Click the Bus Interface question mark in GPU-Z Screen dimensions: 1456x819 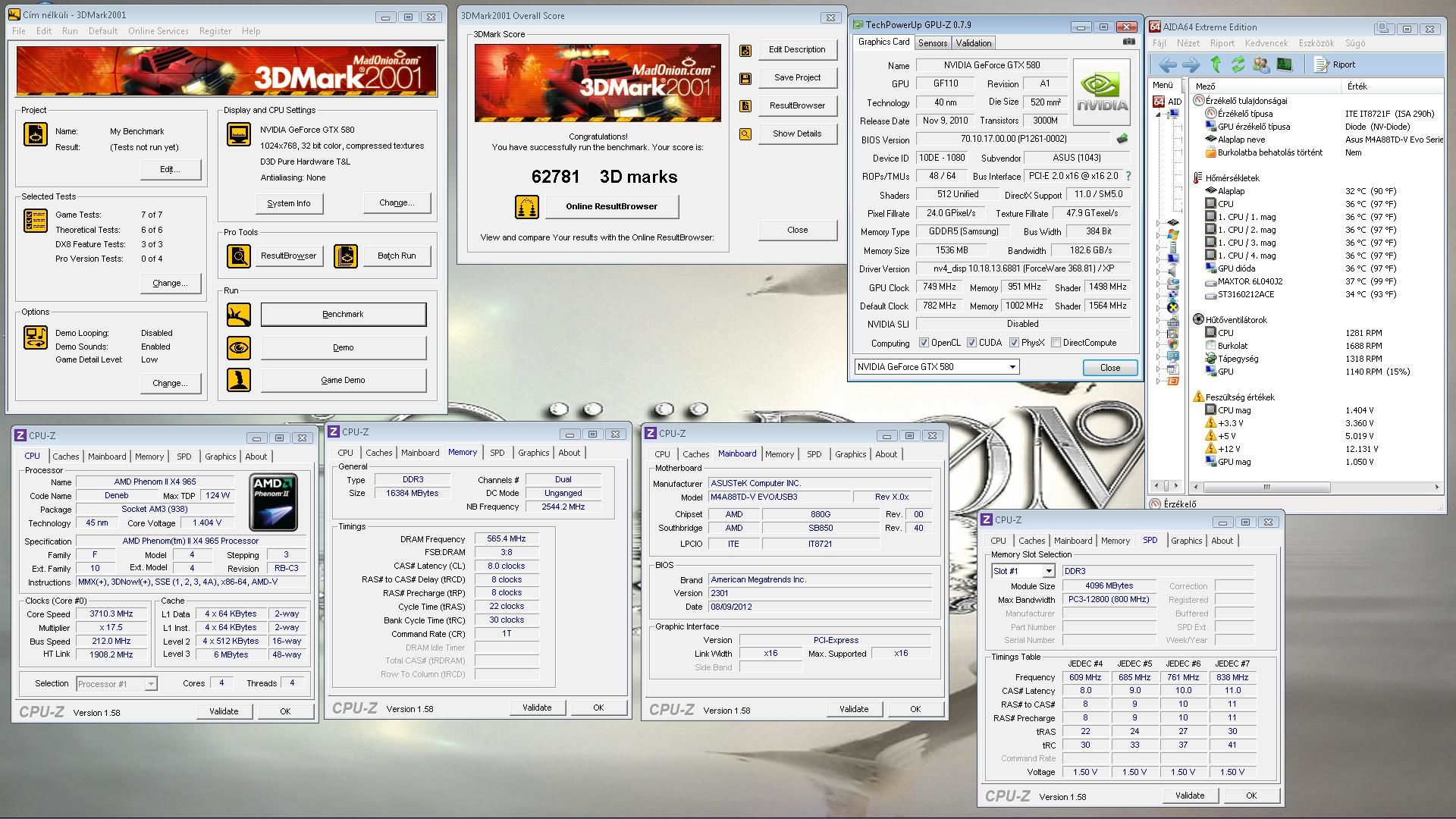point(1128,176)
